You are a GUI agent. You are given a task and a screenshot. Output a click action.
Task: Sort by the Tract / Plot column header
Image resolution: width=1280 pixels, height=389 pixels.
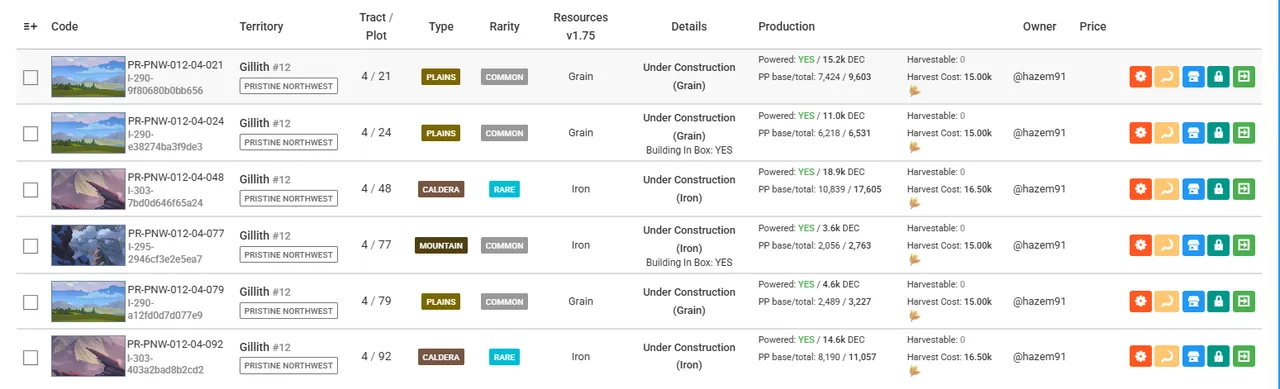[376, 26]
